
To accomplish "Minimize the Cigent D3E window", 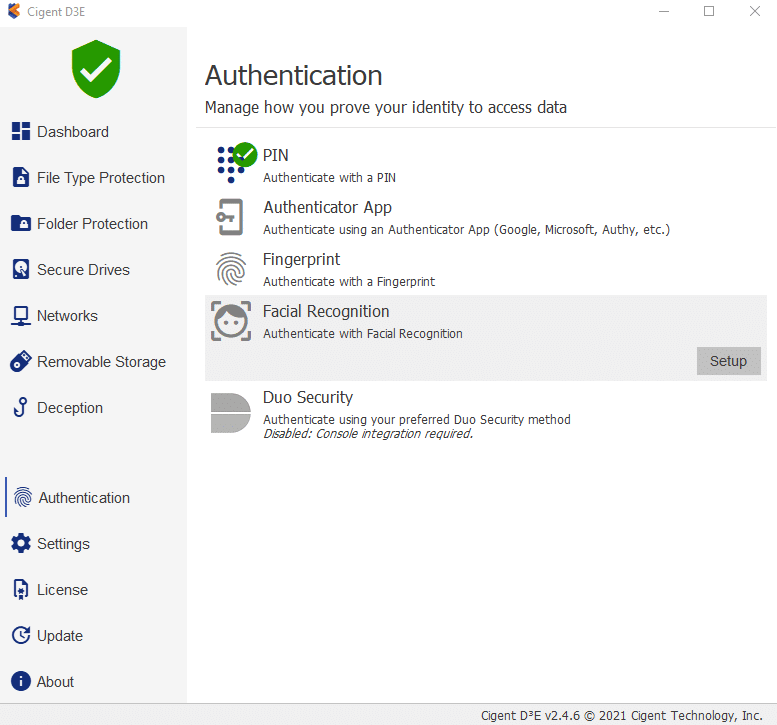I will point(664,11).
